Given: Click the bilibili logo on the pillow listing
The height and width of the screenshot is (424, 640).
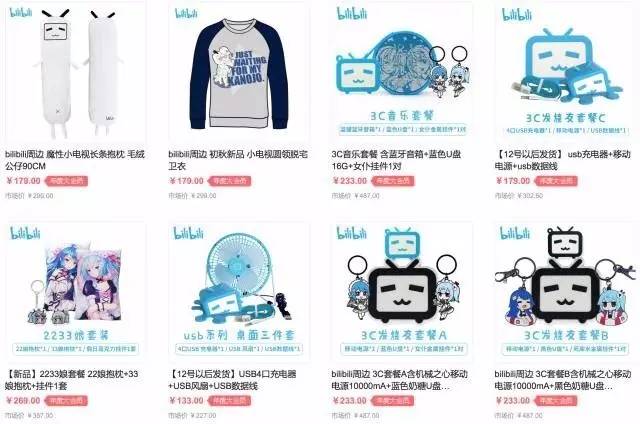Looking at the screenshot, I should 20,12.
